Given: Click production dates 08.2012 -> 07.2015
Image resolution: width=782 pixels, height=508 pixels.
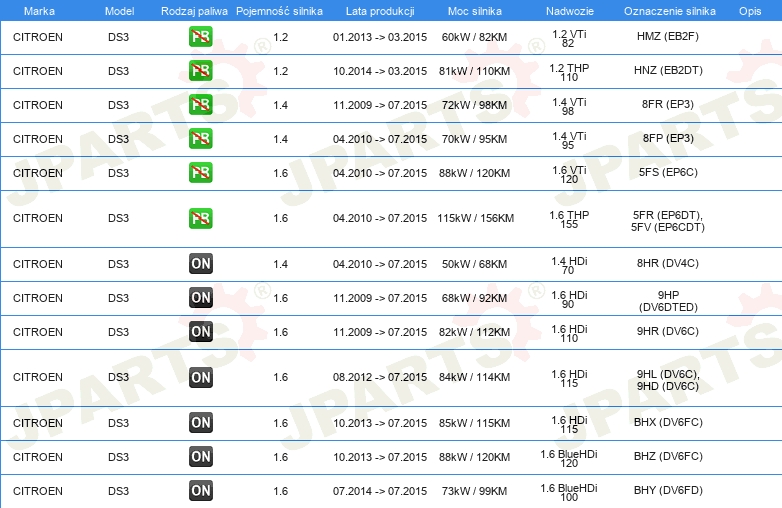Looking at the screenshot, I should pyautogui.click(x=380, y=377).
